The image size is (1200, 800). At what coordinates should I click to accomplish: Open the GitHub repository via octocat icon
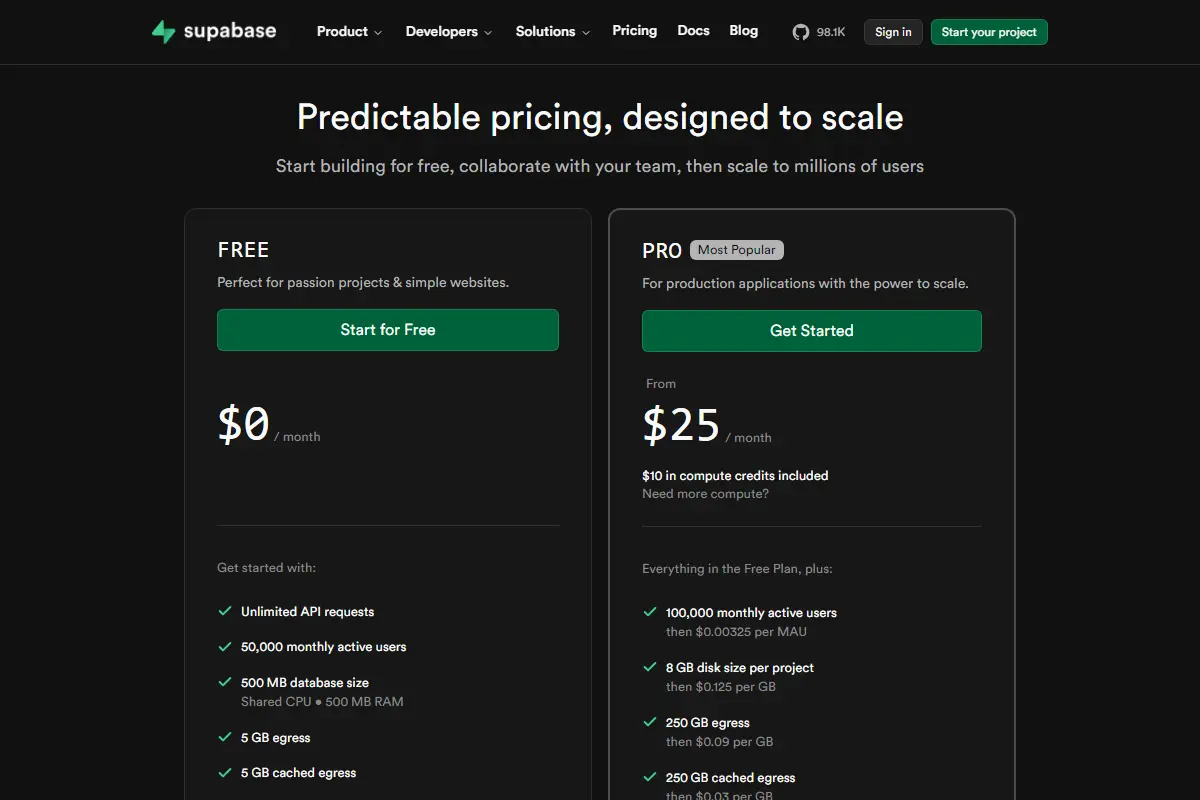[x=800, y=31]
